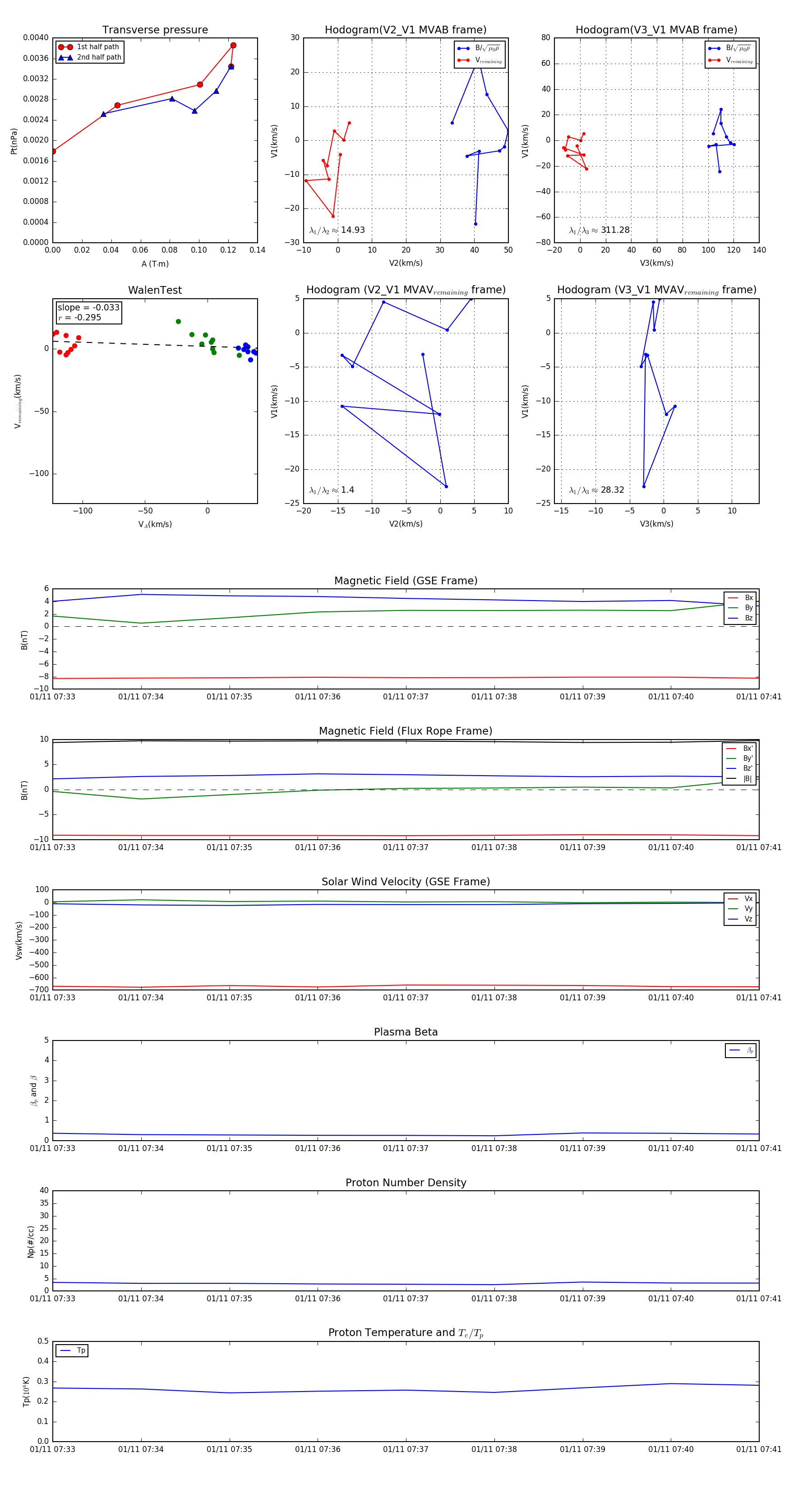Click the 'Vremaining(km/s)' y-axis label in WalenTest
This screenshot has height=1489, width=812.
(18, 401)
